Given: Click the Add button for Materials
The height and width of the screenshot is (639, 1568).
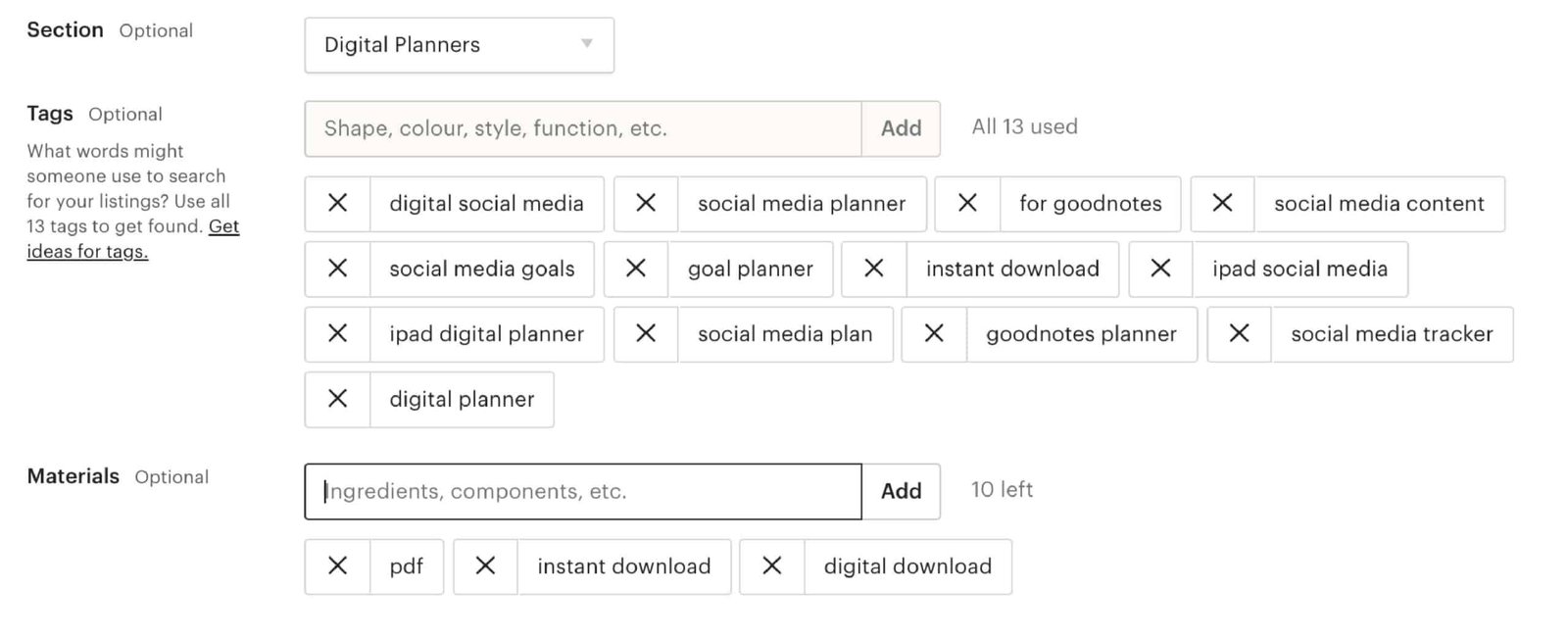Looking at the screenshot, I should [x=901, y=491].
